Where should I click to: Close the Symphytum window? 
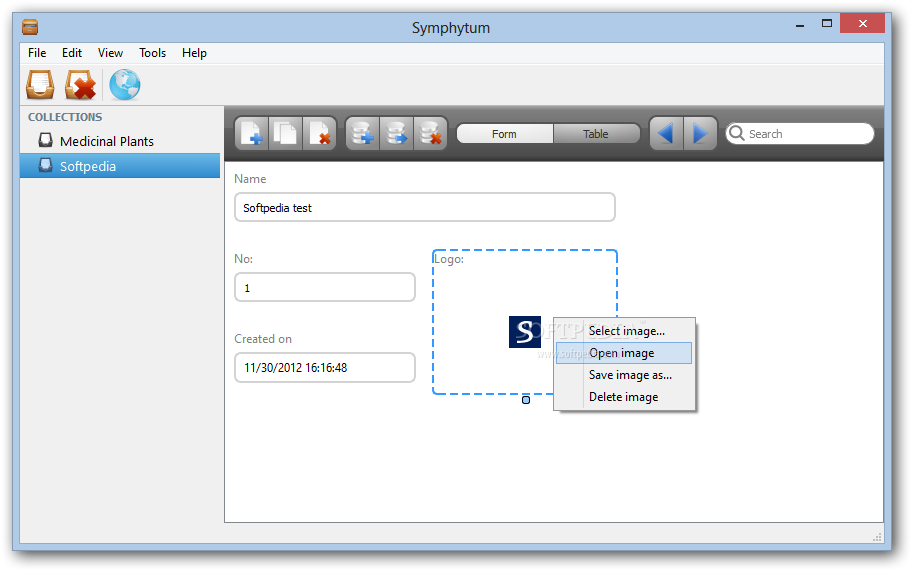pos(863,24)
